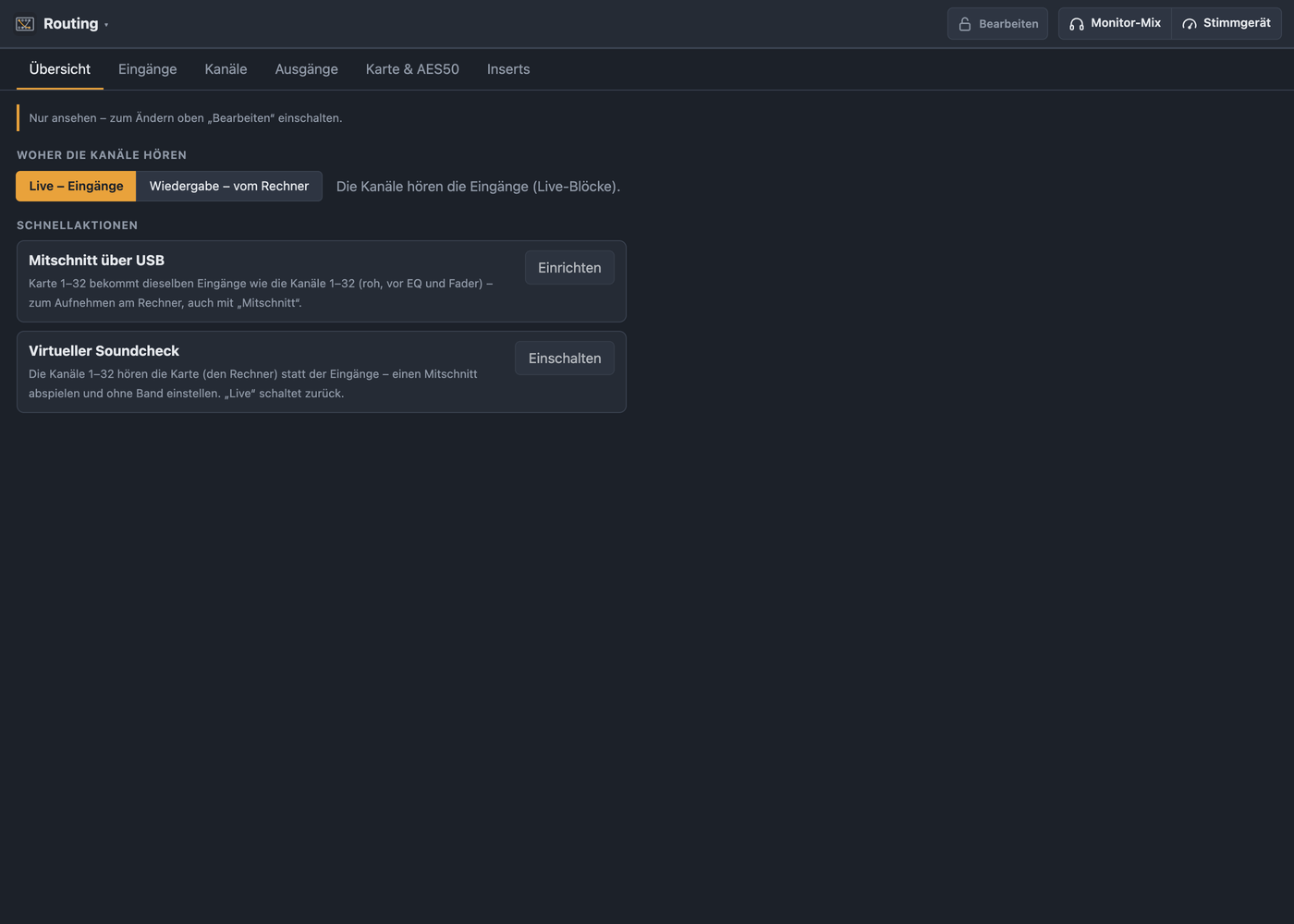Click Einrichten for Mitschnitt über USB
The height and width of the screenshot is (924, 1294).
pos(569,267)
